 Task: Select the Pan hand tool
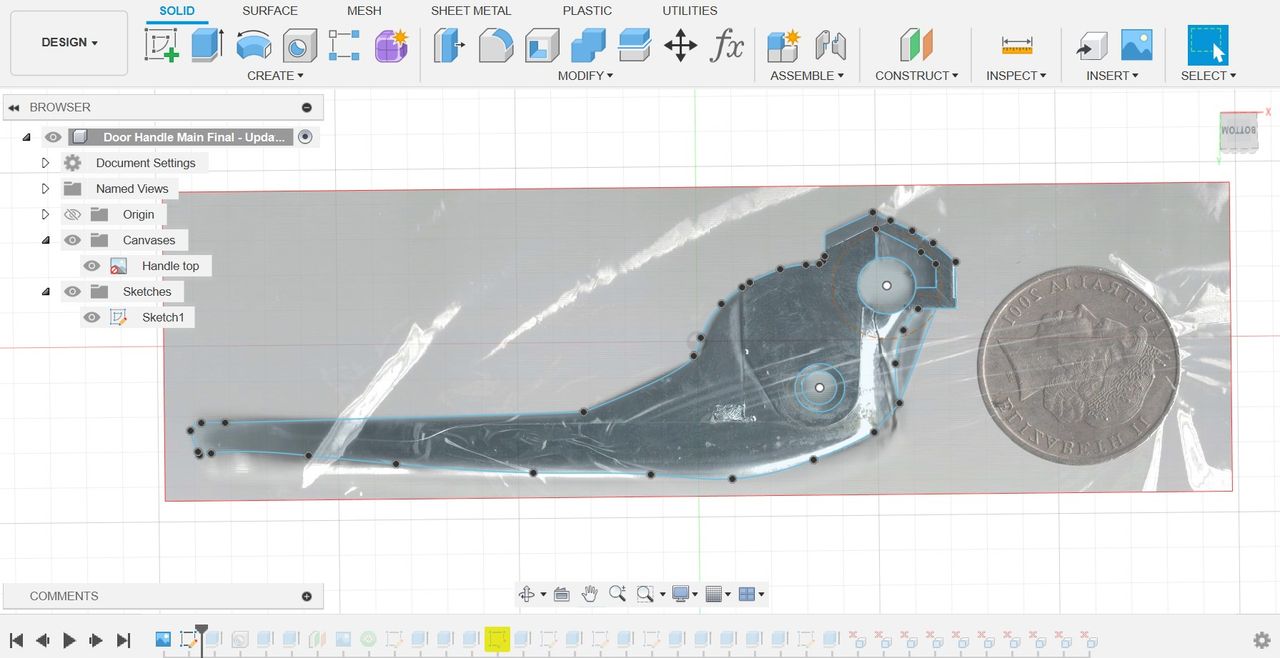pos(590,594)
